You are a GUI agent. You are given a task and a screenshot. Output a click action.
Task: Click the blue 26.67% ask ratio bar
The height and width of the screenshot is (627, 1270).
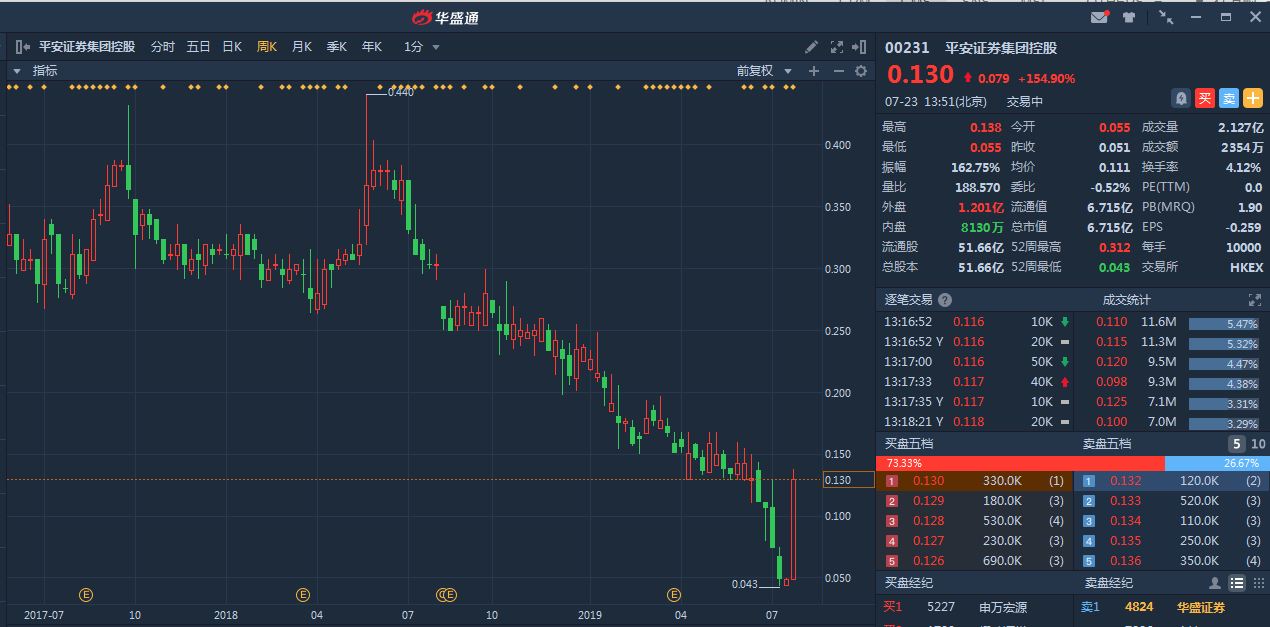point(1215,464)
